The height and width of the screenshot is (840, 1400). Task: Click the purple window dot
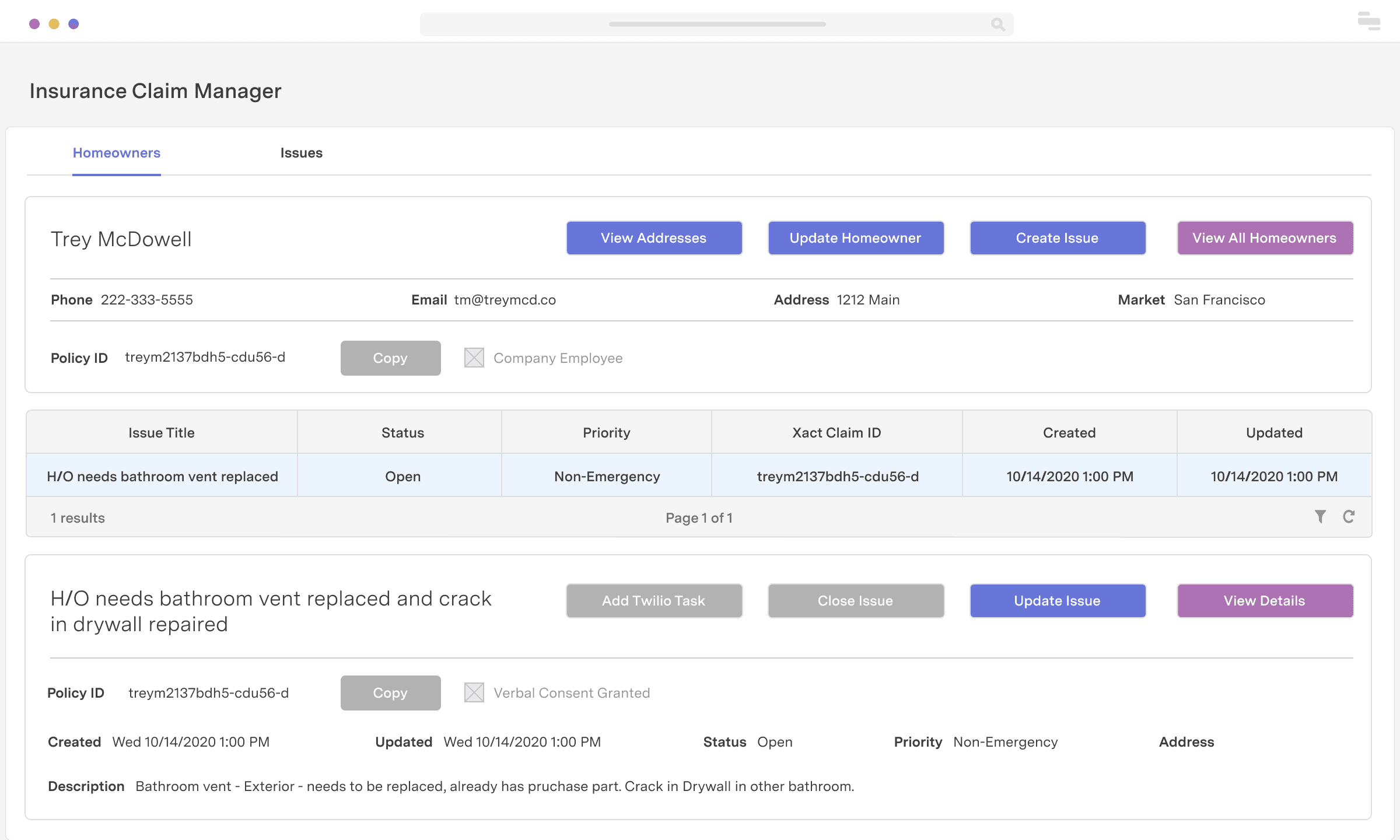[x=34, y=24]
